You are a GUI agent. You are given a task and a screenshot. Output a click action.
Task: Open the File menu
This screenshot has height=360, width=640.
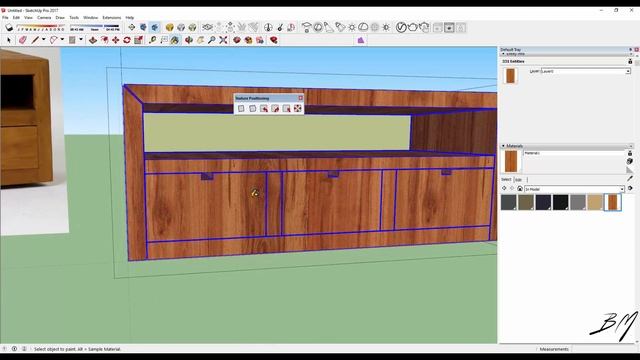[x=5, y=18]
